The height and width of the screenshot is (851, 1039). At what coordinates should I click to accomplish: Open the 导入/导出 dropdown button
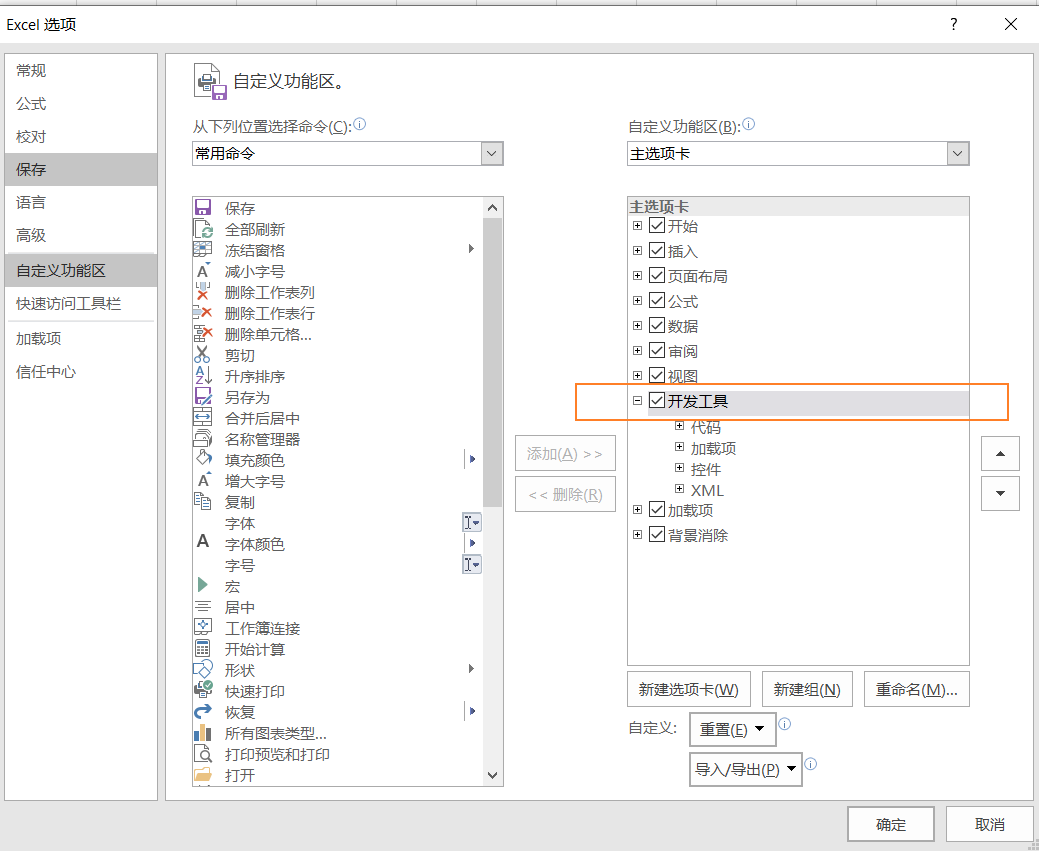[745, 769]
